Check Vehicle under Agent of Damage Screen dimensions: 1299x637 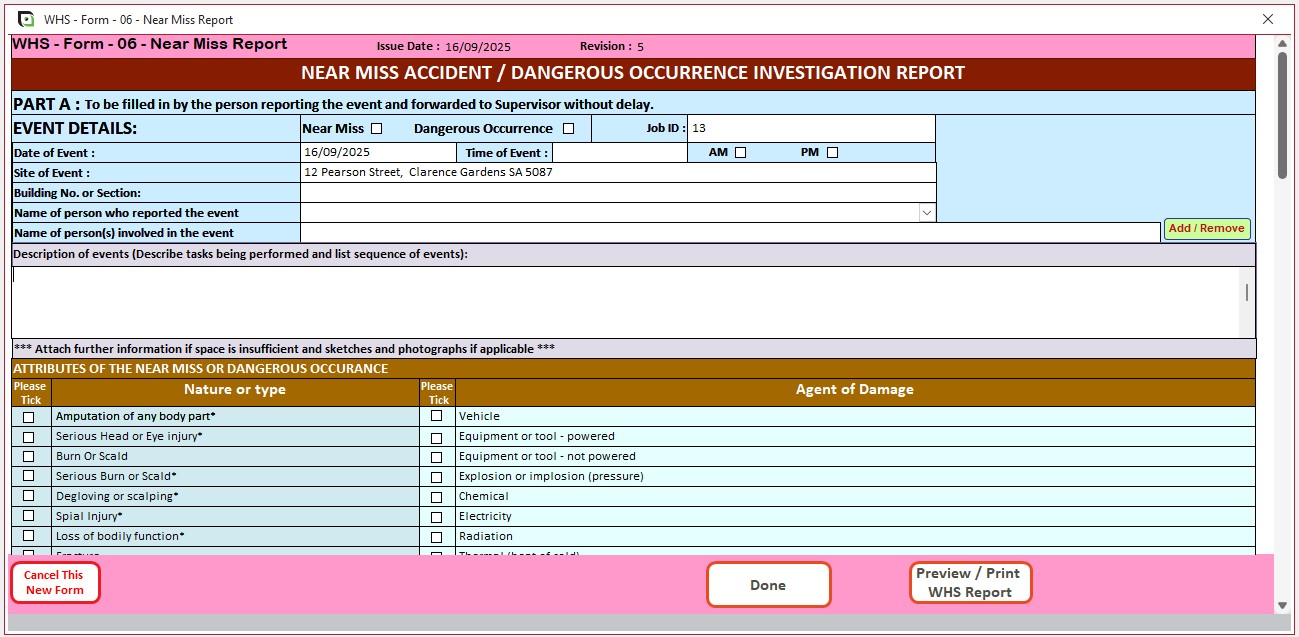click(436, 417)
